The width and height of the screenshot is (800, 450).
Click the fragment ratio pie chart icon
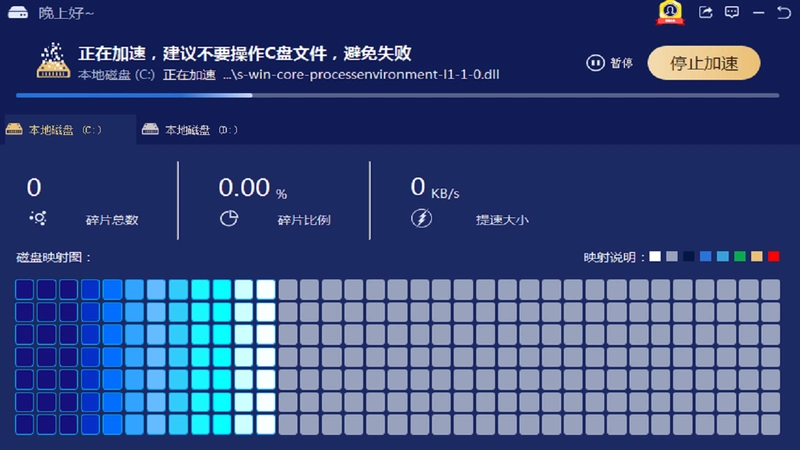click(229, 218)
